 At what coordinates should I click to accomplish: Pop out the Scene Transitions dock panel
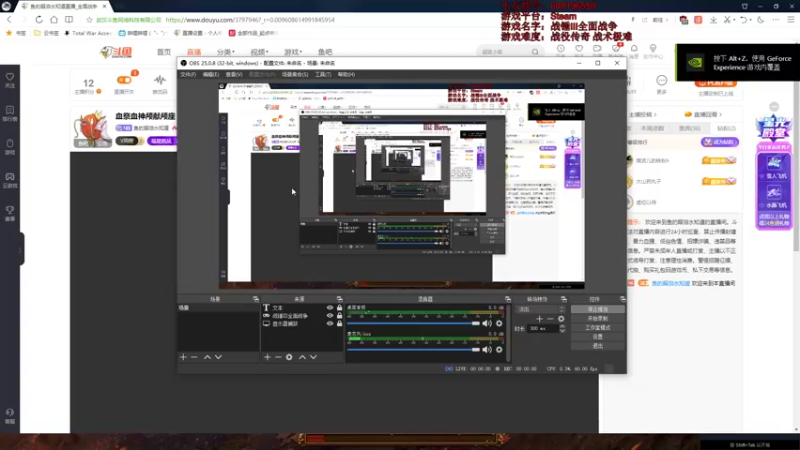click(x=564, y=299)
